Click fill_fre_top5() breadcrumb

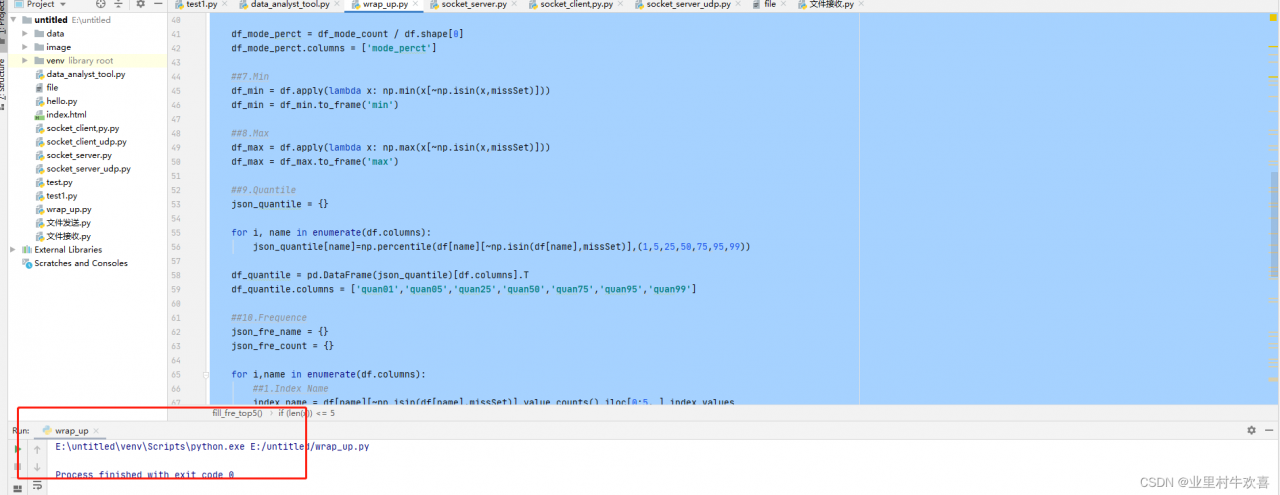[237, 412]
